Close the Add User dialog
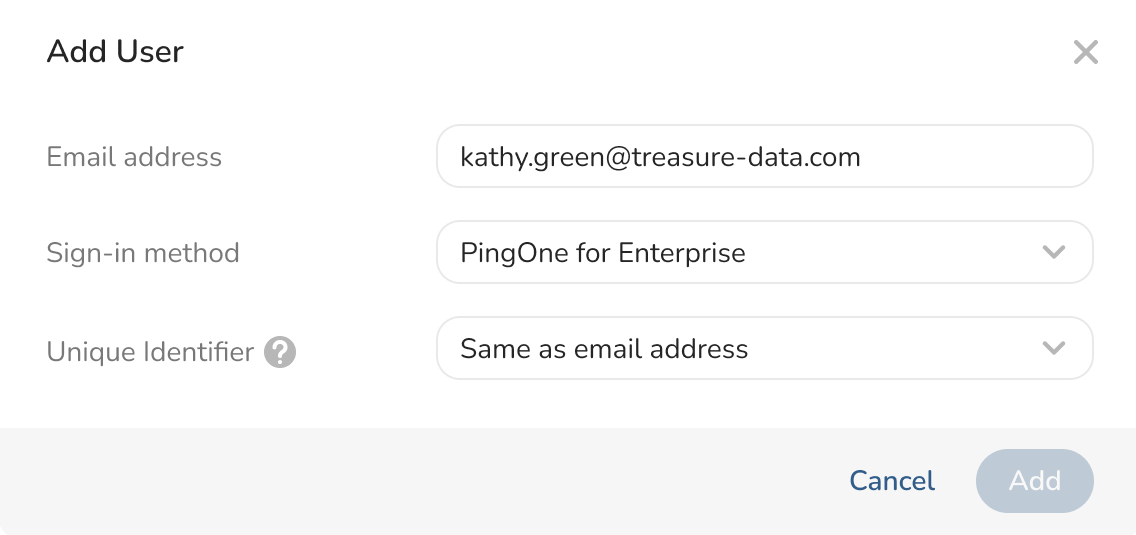The width and height of the screenshot is (1136, 535). point(1085,52)
